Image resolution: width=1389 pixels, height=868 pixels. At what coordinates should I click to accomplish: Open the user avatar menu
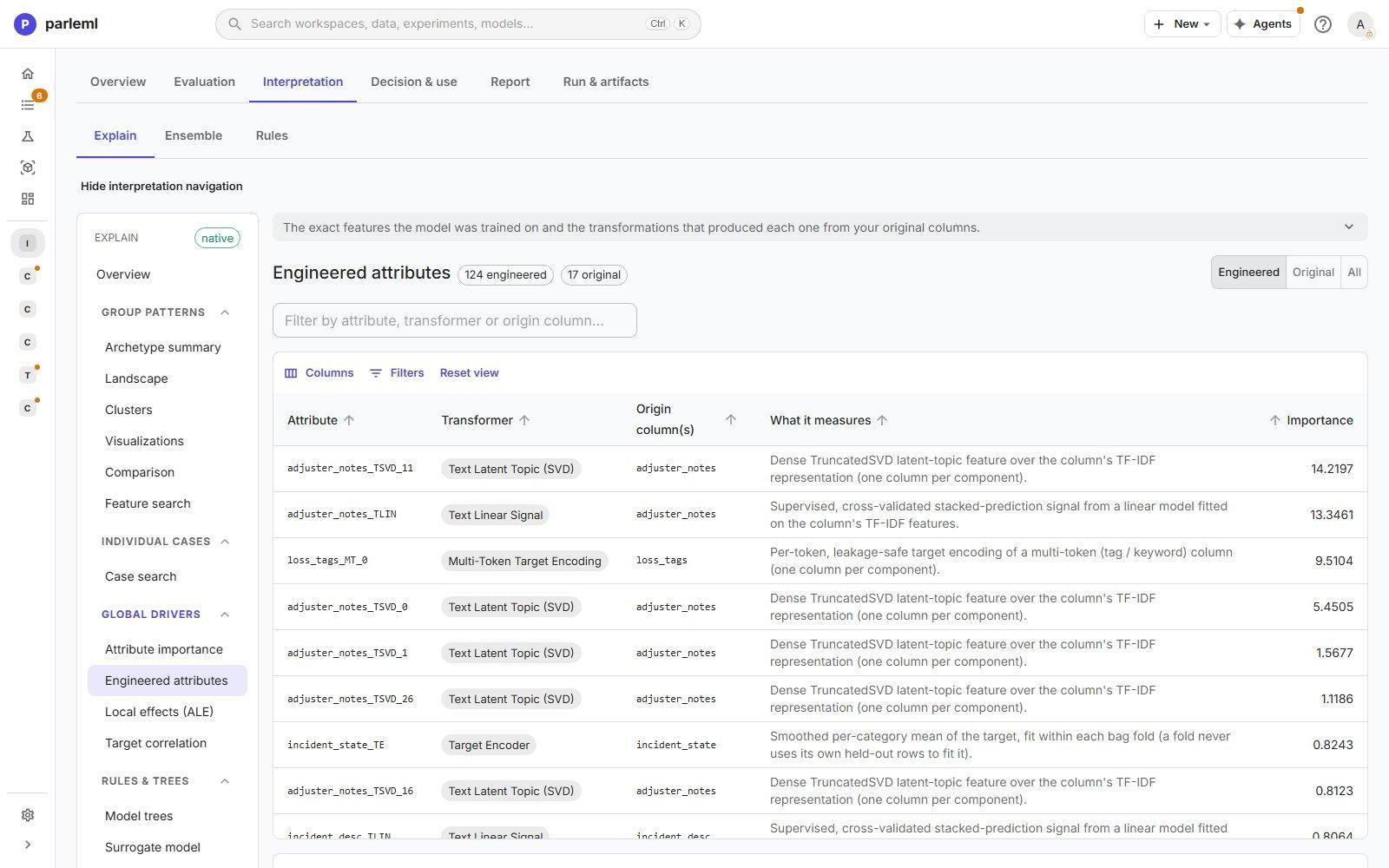pyautogui.click(x=1360, y=24)
